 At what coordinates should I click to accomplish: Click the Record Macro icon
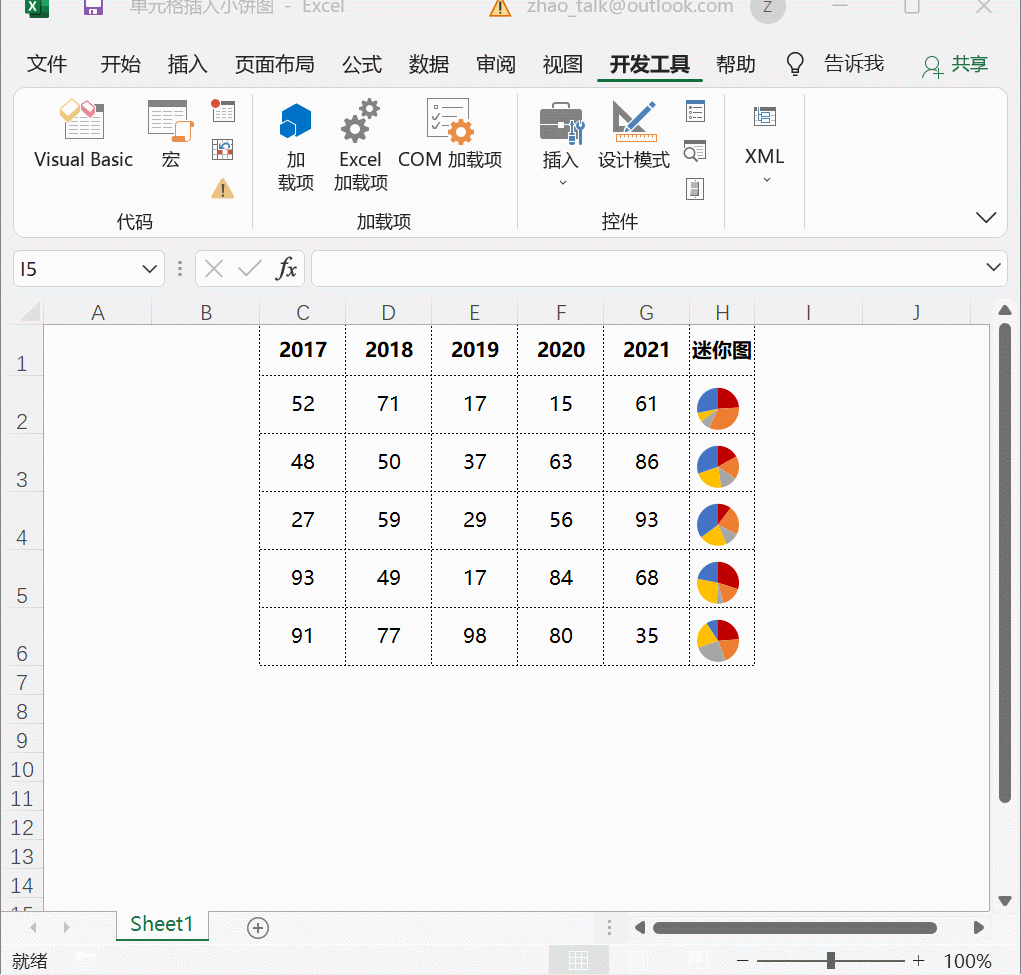coord(223,111)
